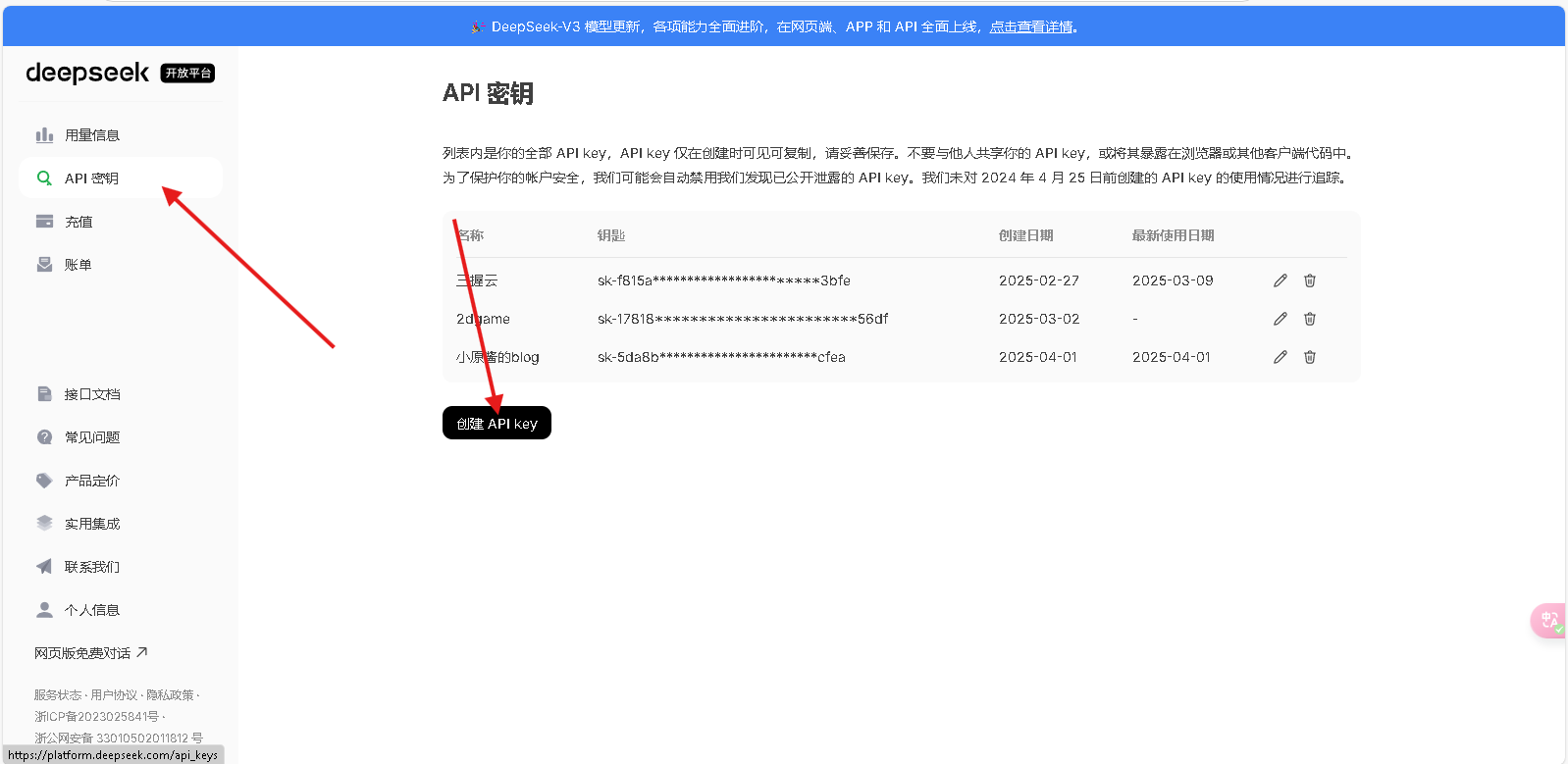Select the masked key starting sk-f815a
1568x764 pixels.
[724, 280]
